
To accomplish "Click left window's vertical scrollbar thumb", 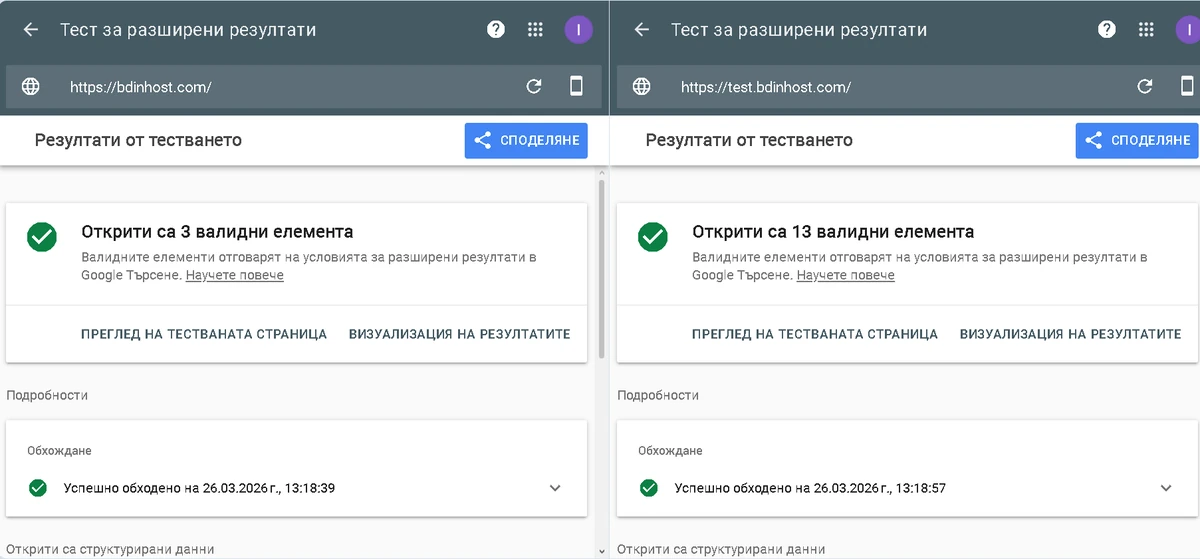I will click(601, 268).
